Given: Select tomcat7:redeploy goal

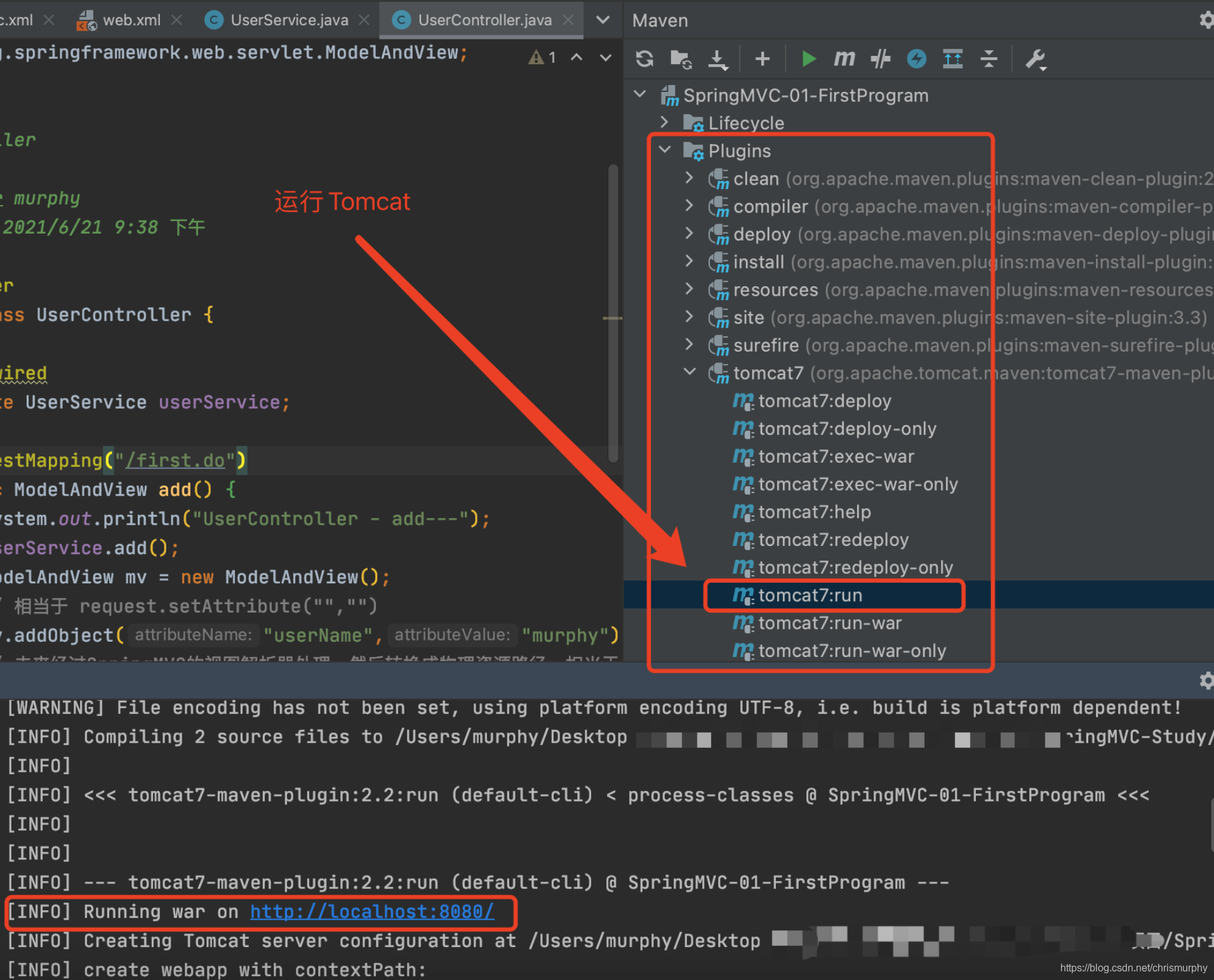Looking at the screenshot, I should [x=833, y=540].
